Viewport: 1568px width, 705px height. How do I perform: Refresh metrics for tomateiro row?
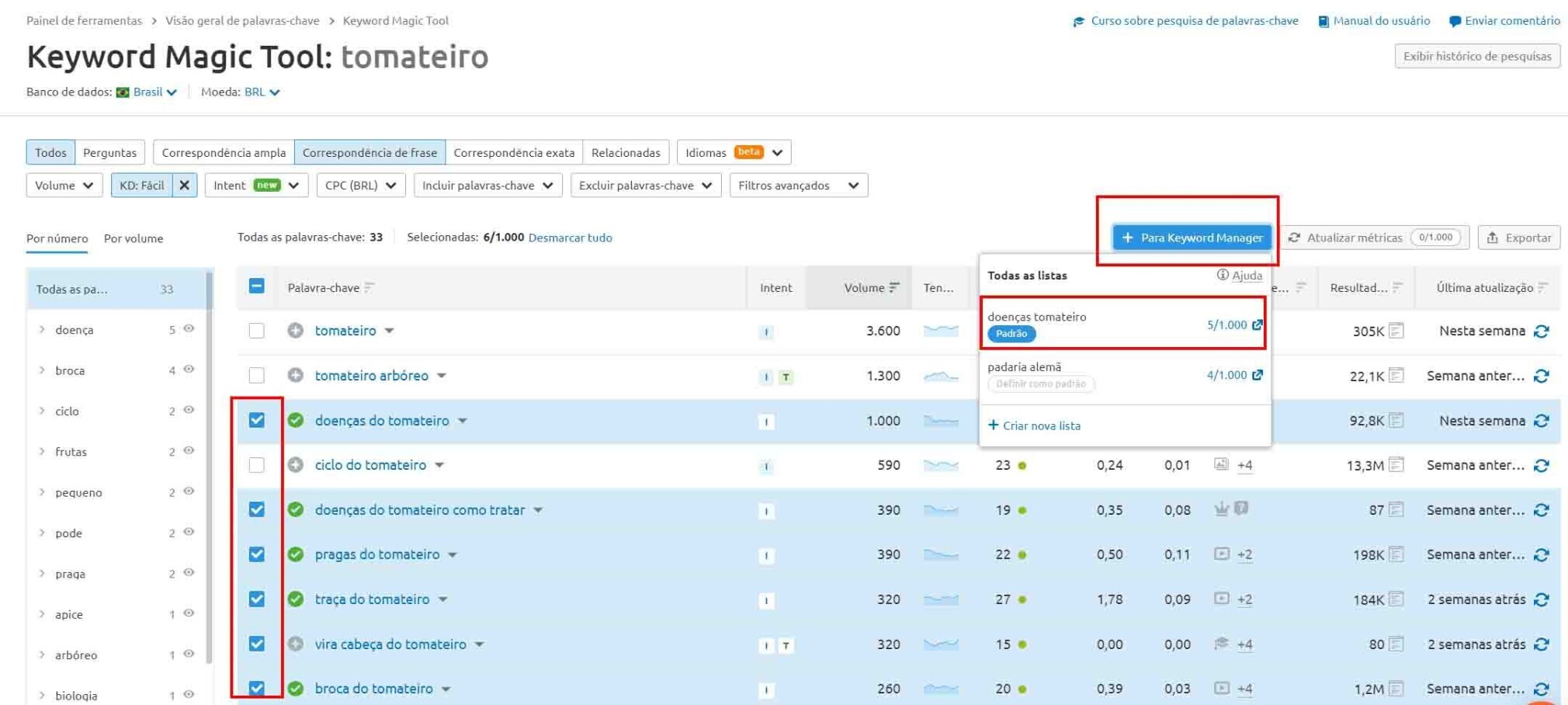1542,332
